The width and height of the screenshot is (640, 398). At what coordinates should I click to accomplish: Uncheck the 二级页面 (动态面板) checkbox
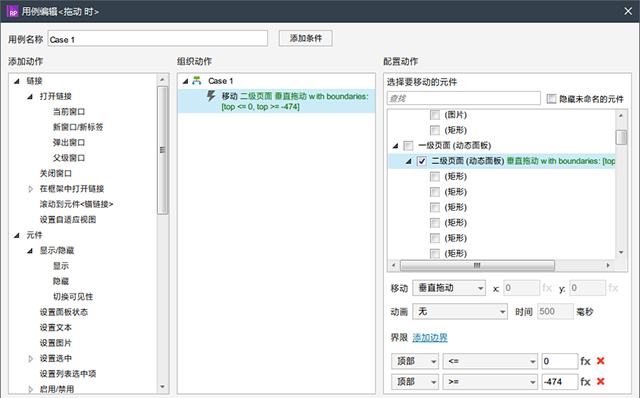pyautogui.click(x=422, y=161)
